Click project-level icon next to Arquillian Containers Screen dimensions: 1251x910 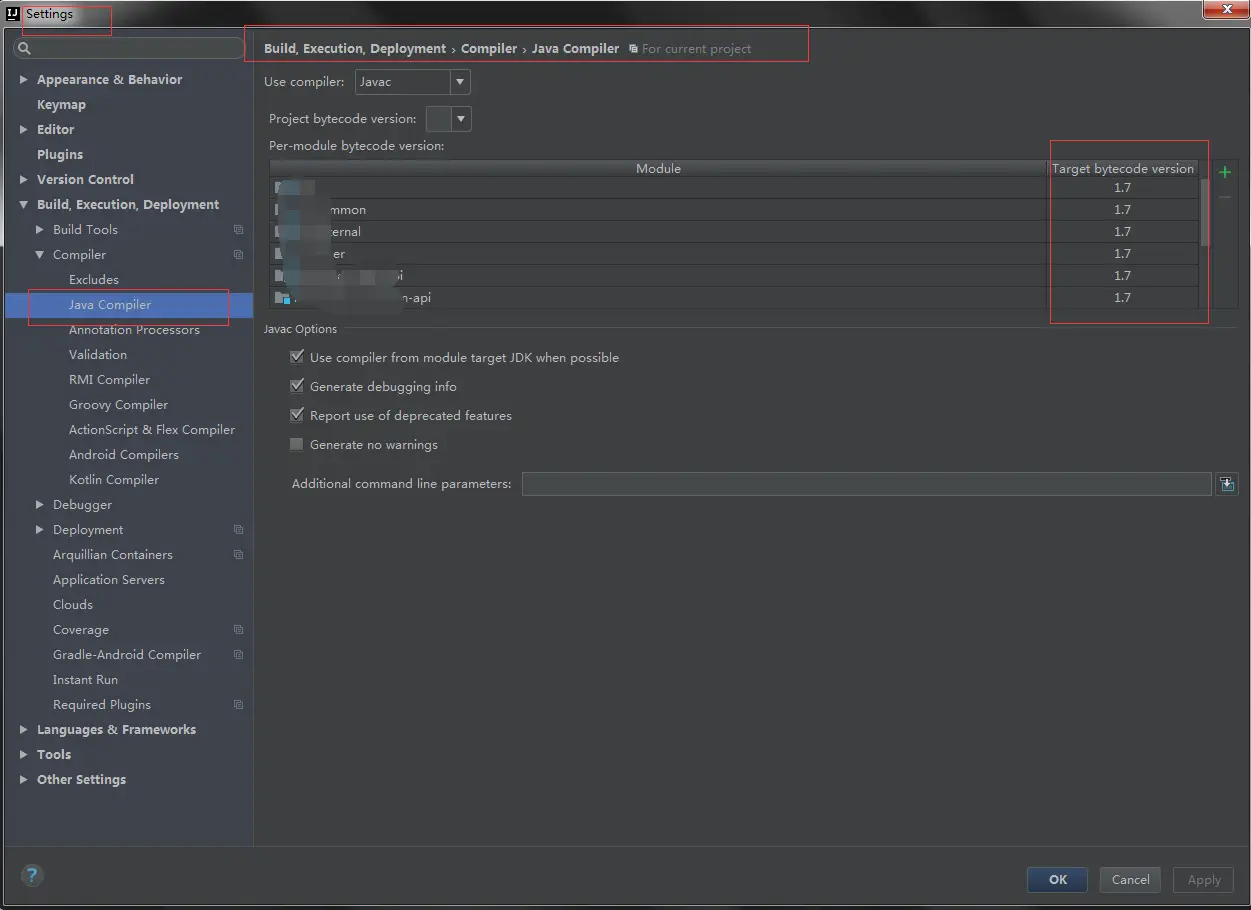click(238, 555)
